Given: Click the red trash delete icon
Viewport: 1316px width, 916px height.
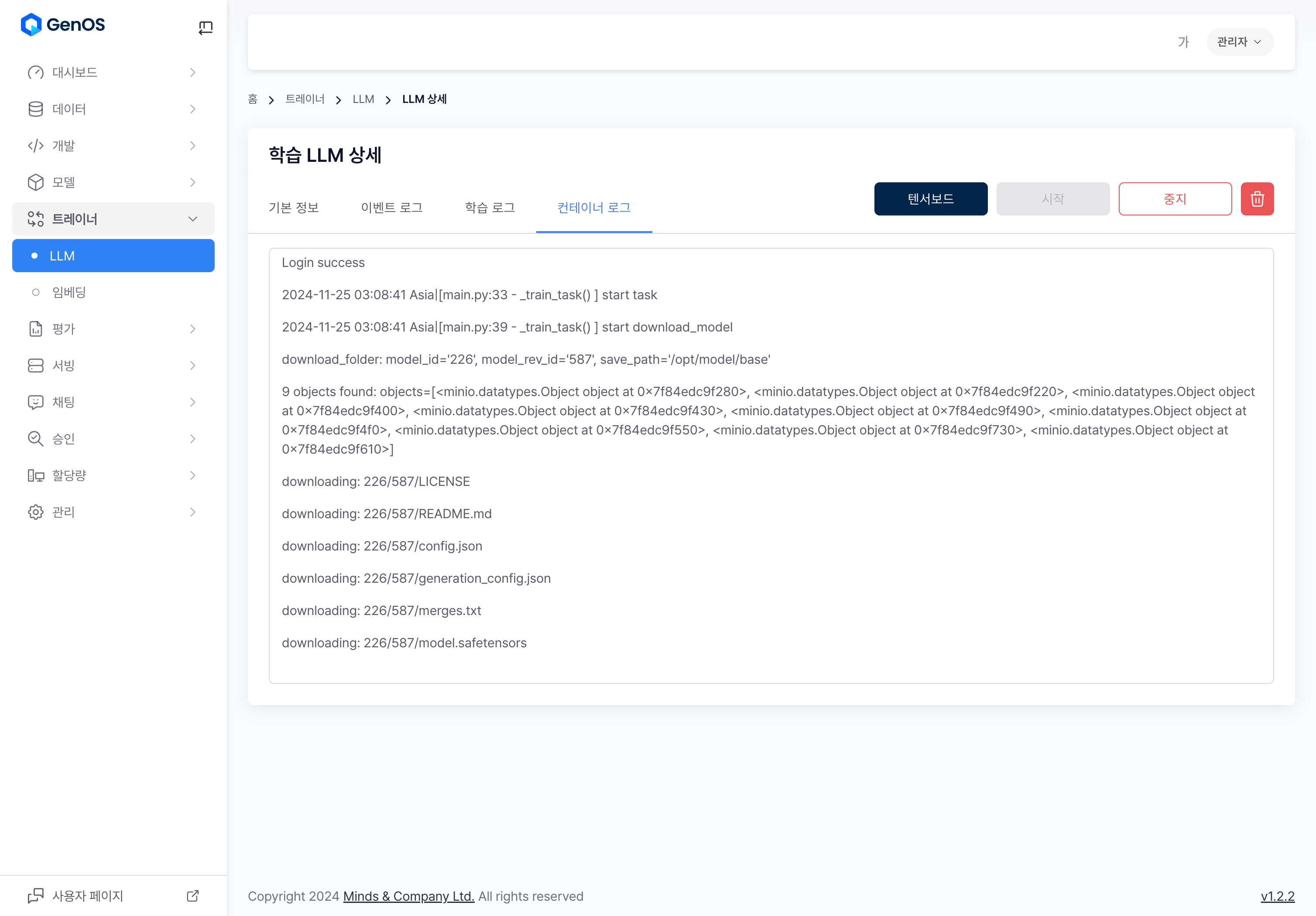Looking at the screenshot, I should pyautogui.click(x=1256, y=199).
